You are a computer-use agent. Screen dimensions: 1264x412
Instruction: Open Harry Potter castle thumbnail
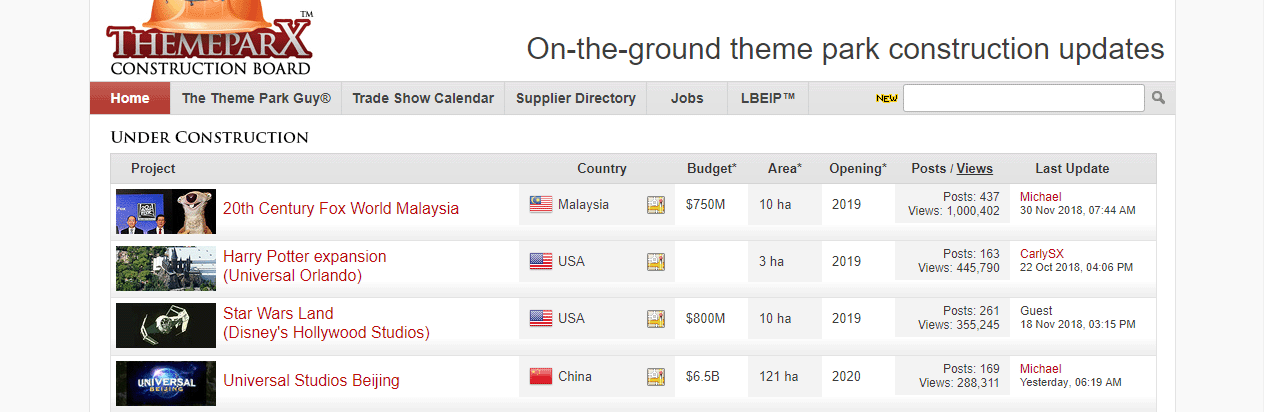tap(166, 269)
